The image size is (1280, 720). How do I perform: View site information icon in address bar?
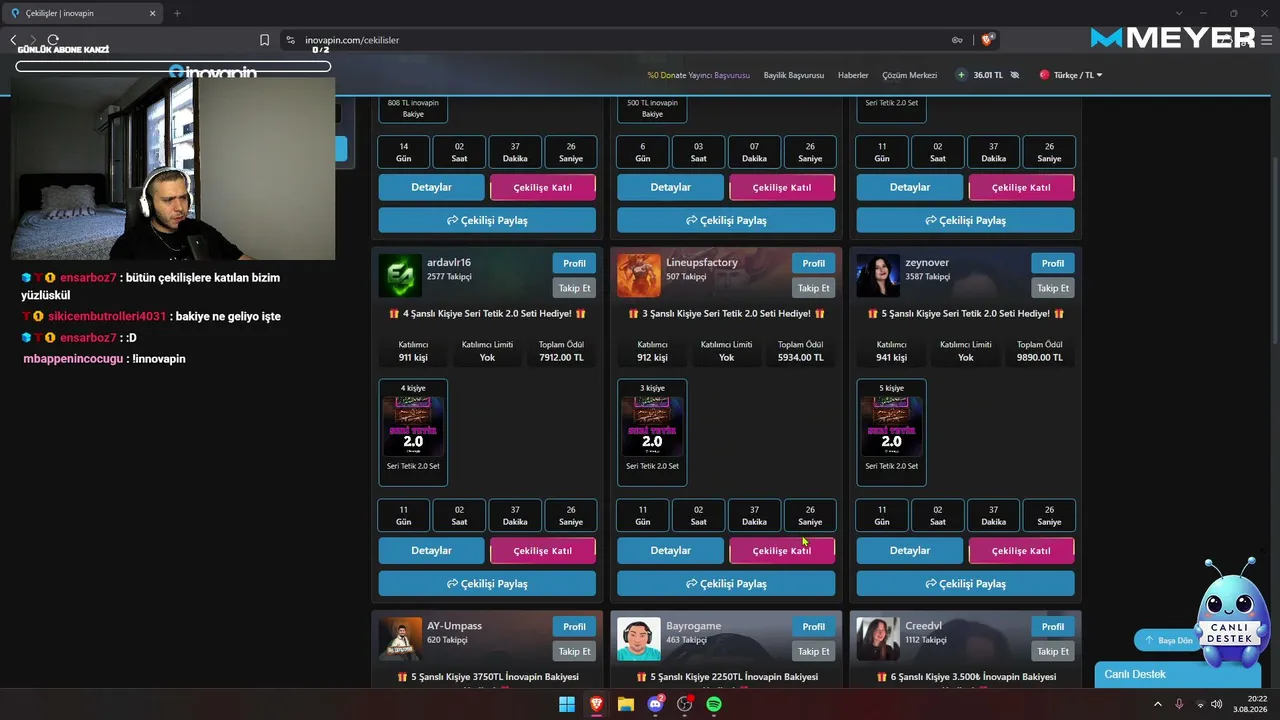pyautogui.click(x=290, y=40)
